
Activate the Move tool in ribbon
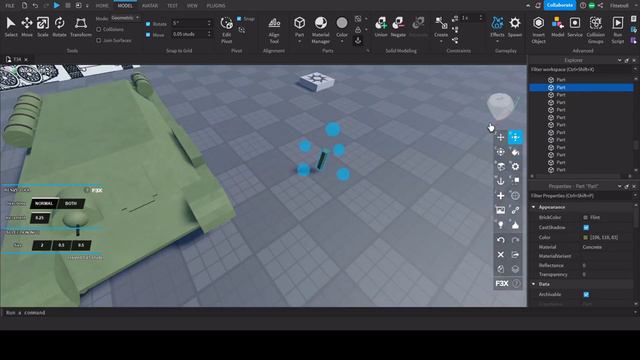[27, 27]
